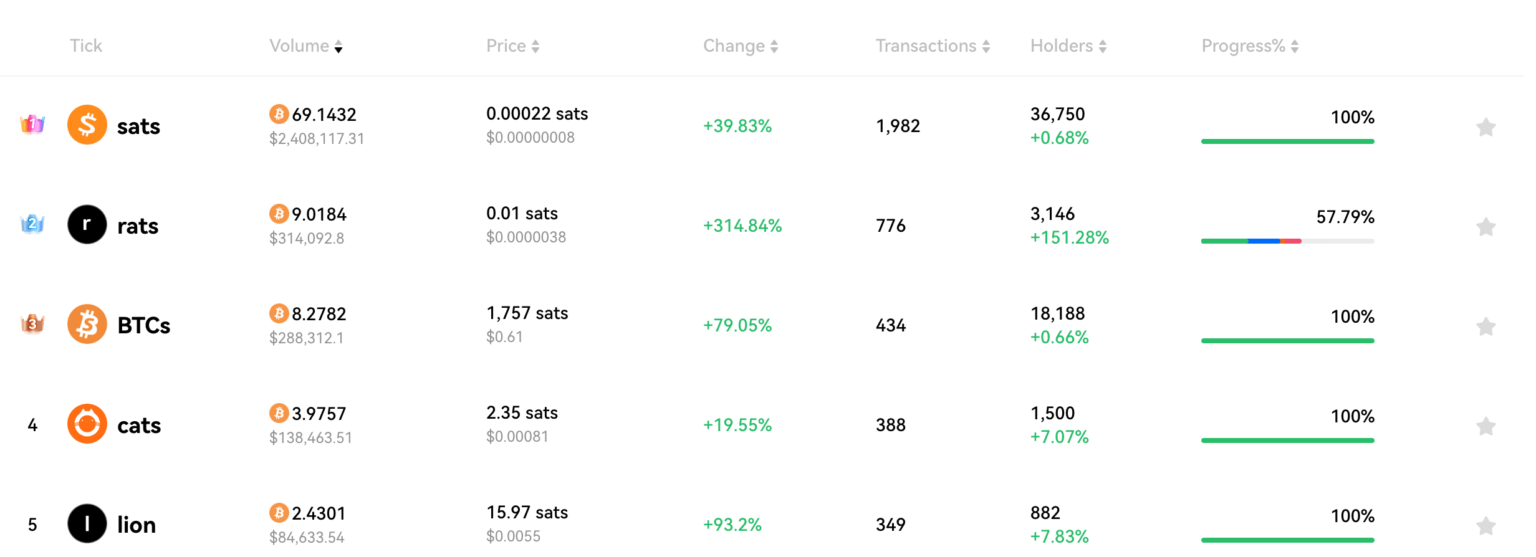Click the rank 3 crown badge
1536x557 pixels.
[x=32, y=324]
